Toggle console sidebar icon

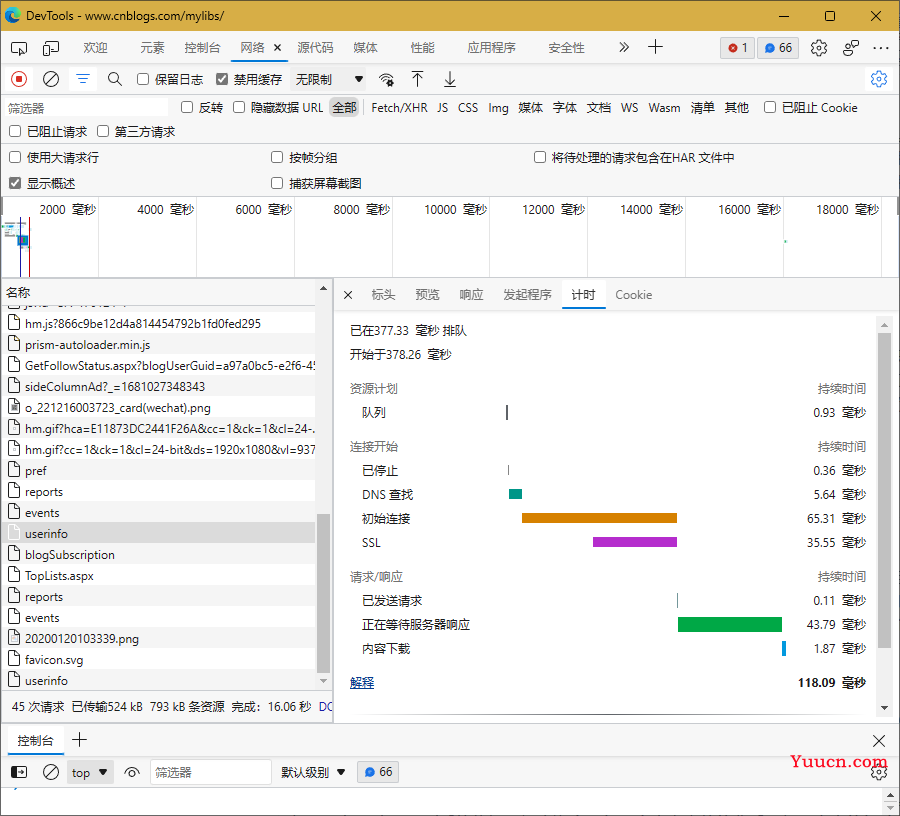19,772
